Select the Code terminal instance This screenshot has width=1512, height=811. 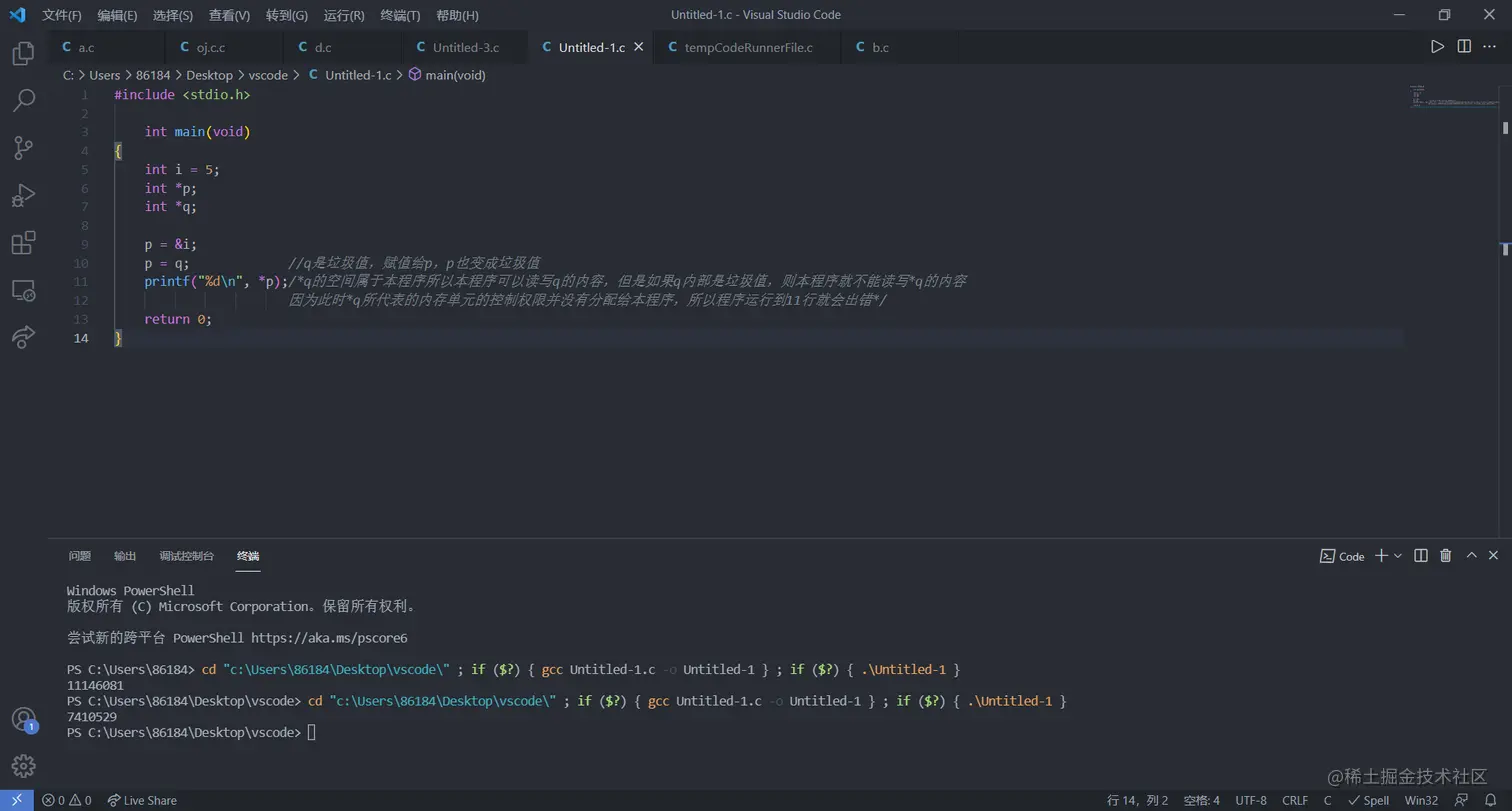coord(1342,556)
